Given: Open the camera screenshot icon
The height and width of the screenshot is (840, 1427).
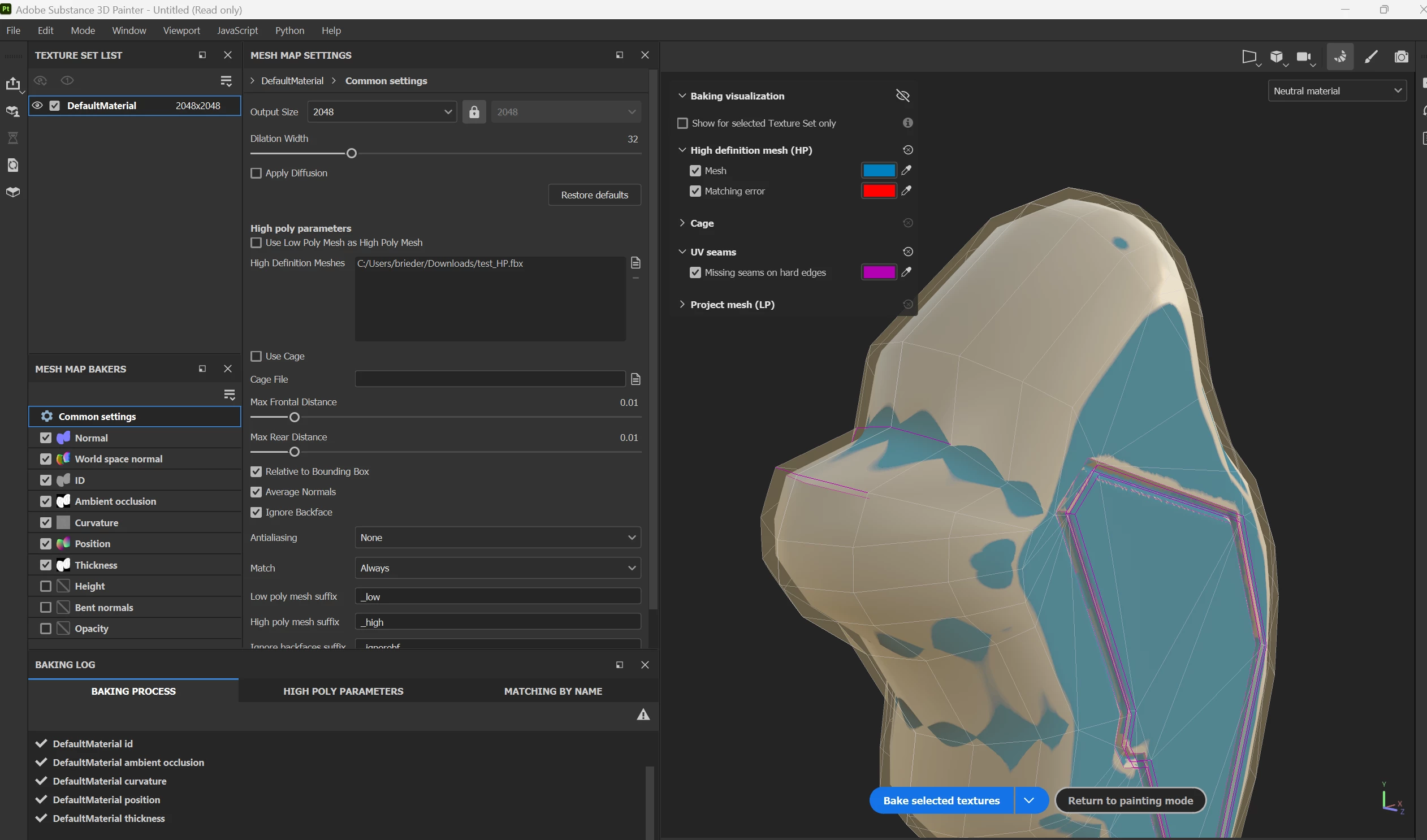Looking at the screenshot, I should click(1402, 57).
